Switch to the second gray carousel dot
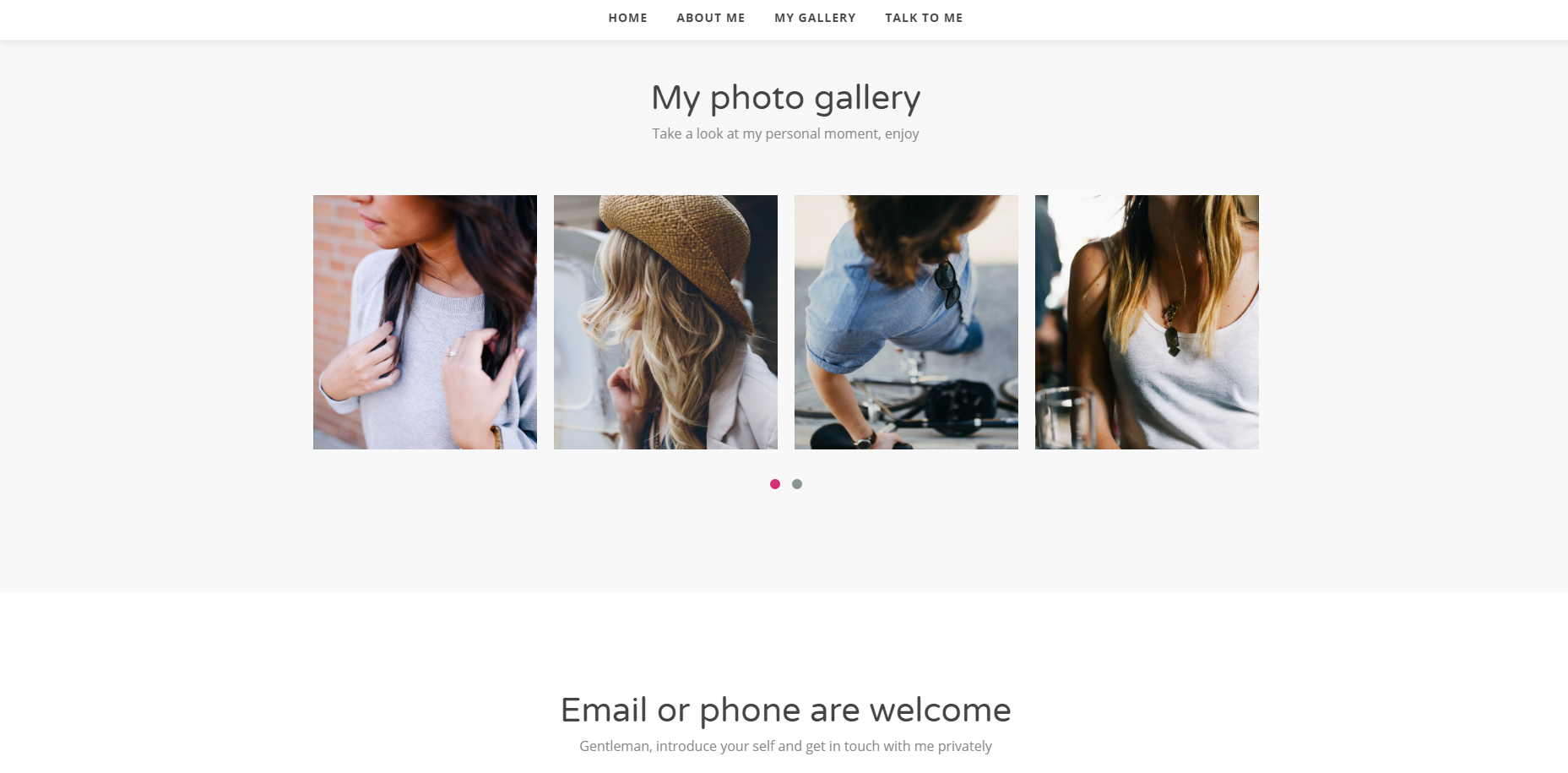The image size is (1568, 773). [797, 484]
